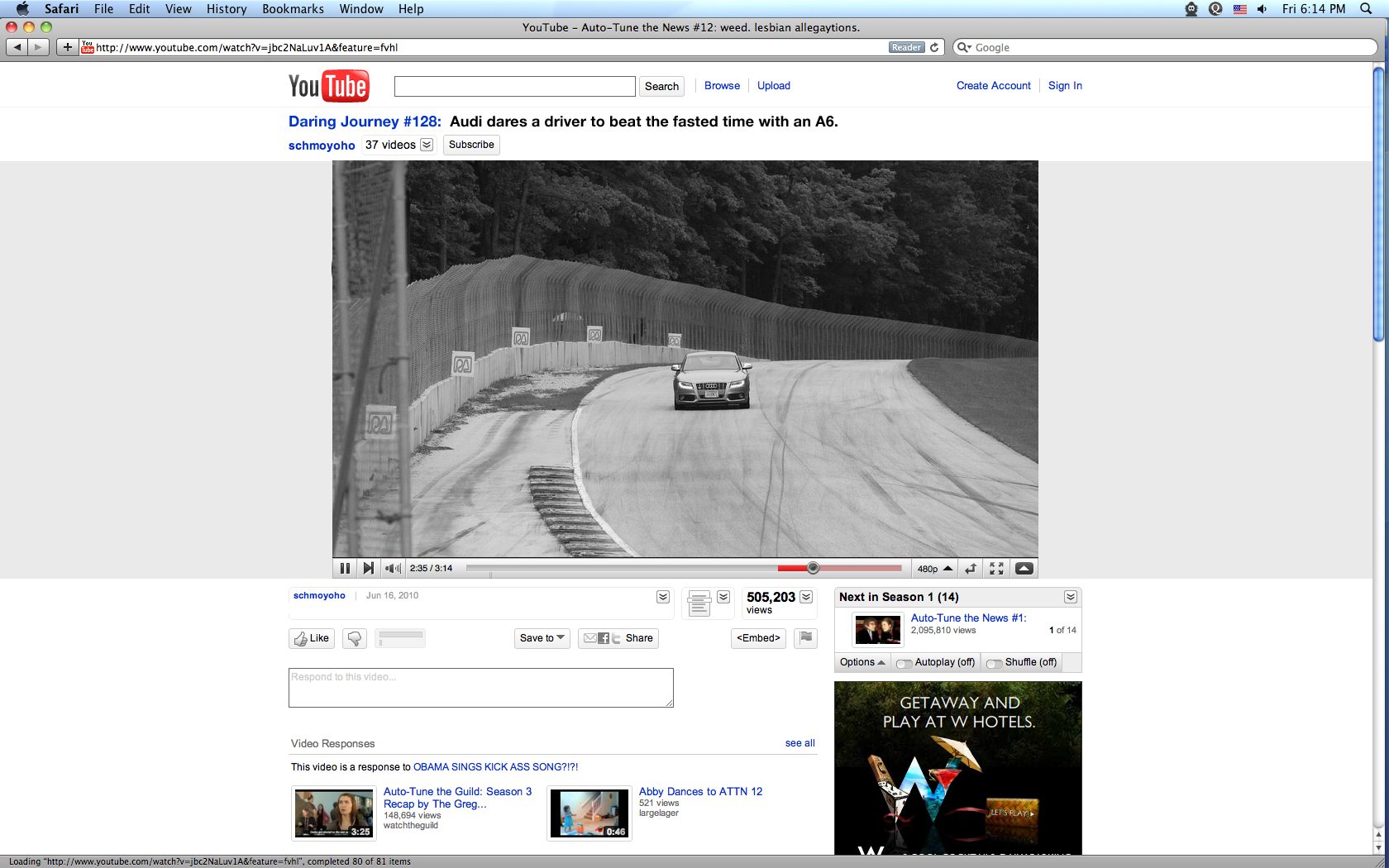This screenshot has height=868, width=1389.
Task: Expand the video description arrow
Action: point(663,597)
